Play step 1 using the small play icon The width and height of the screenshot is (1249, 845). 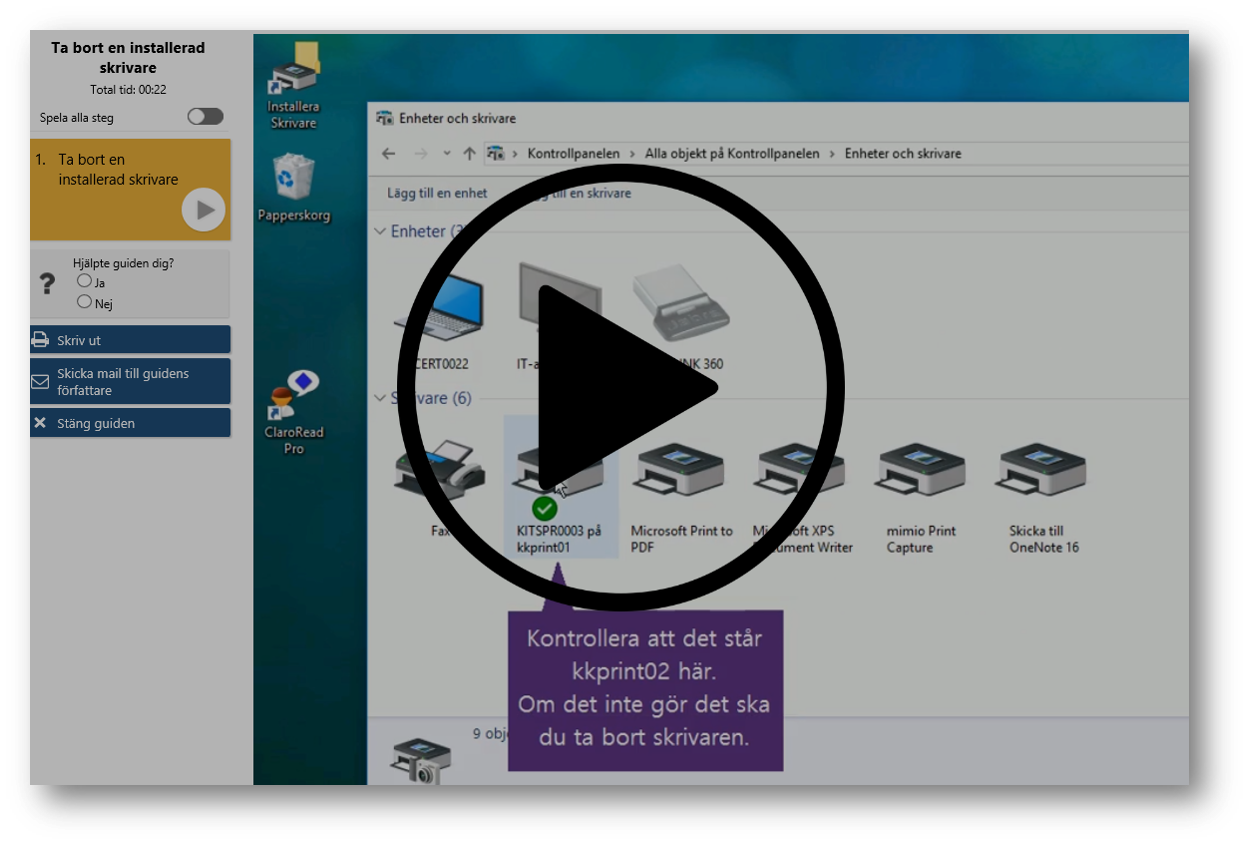click(x=203, y=210)
